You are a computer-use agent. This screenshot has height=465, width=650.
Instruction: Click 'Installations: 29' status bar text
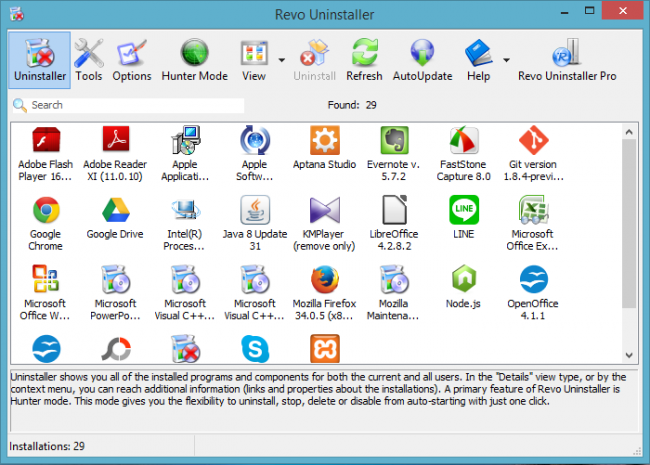[47, 446]
